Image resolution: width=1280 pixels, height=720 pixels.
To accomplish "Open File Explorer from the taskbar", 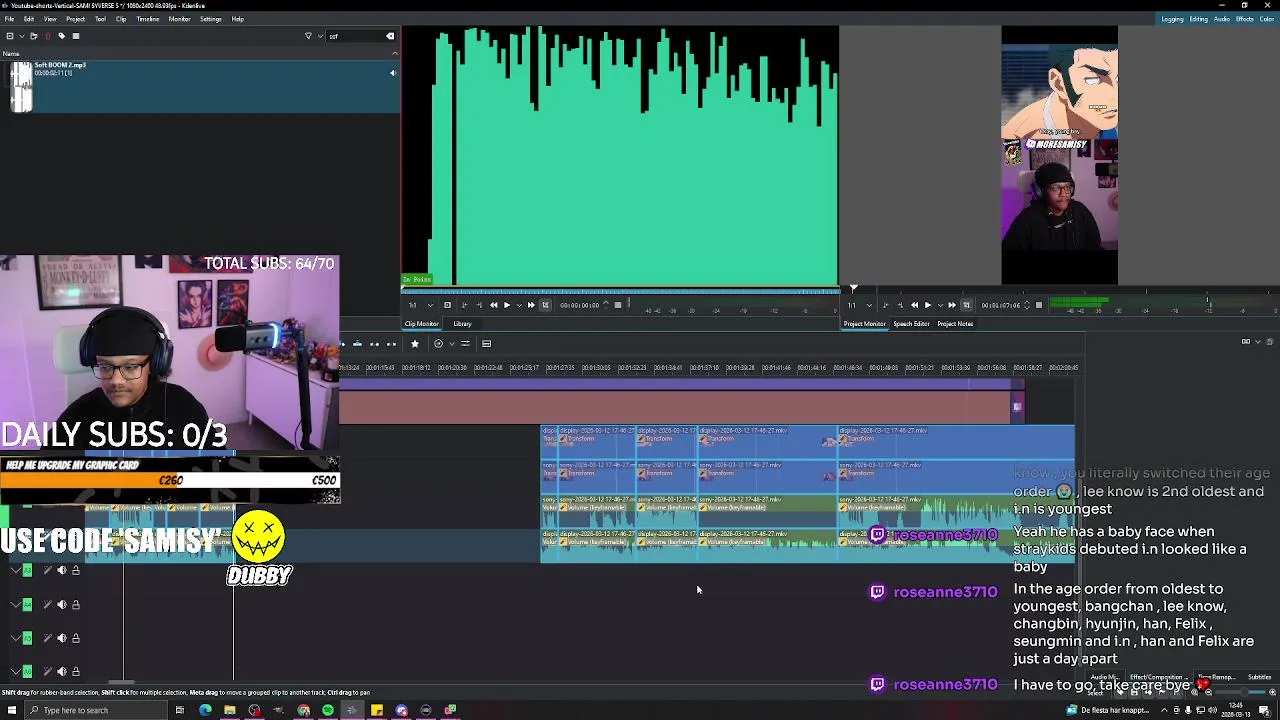I will pos(230,710).
